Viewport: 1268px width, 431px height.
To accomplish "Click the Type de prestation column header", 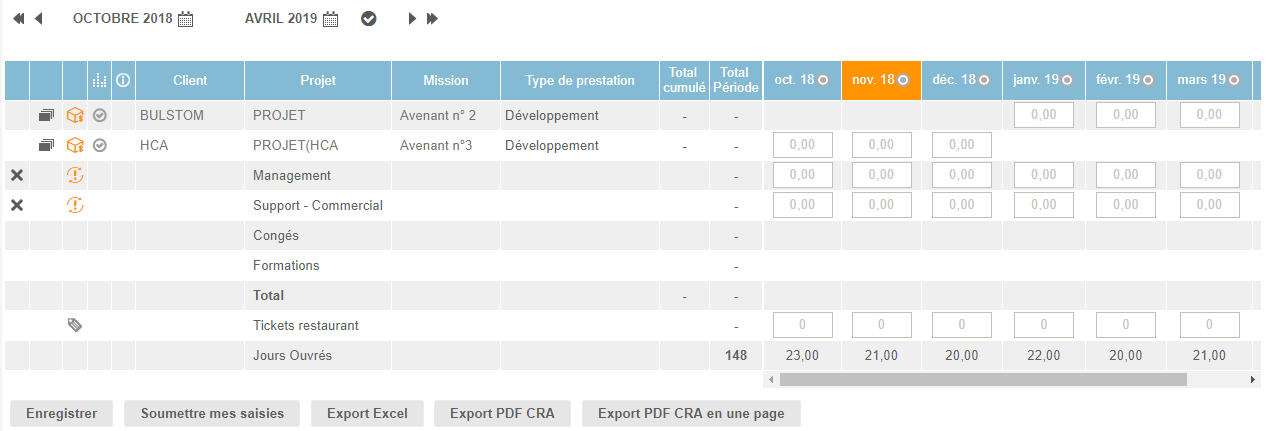I will (580, 80).
